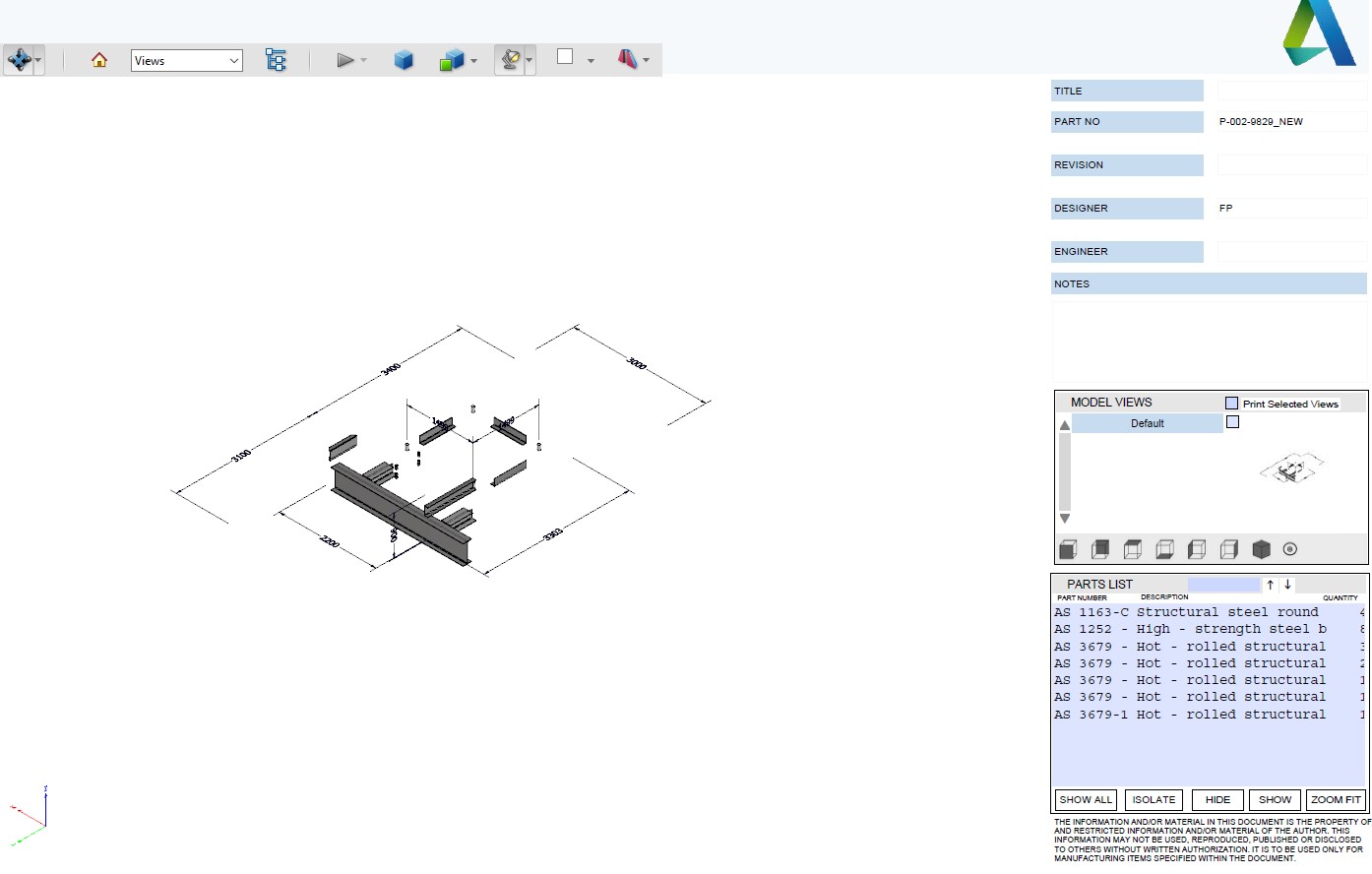Click the isometric view cube icon
Screen dimensions: 1372x874
[1261, 548]
